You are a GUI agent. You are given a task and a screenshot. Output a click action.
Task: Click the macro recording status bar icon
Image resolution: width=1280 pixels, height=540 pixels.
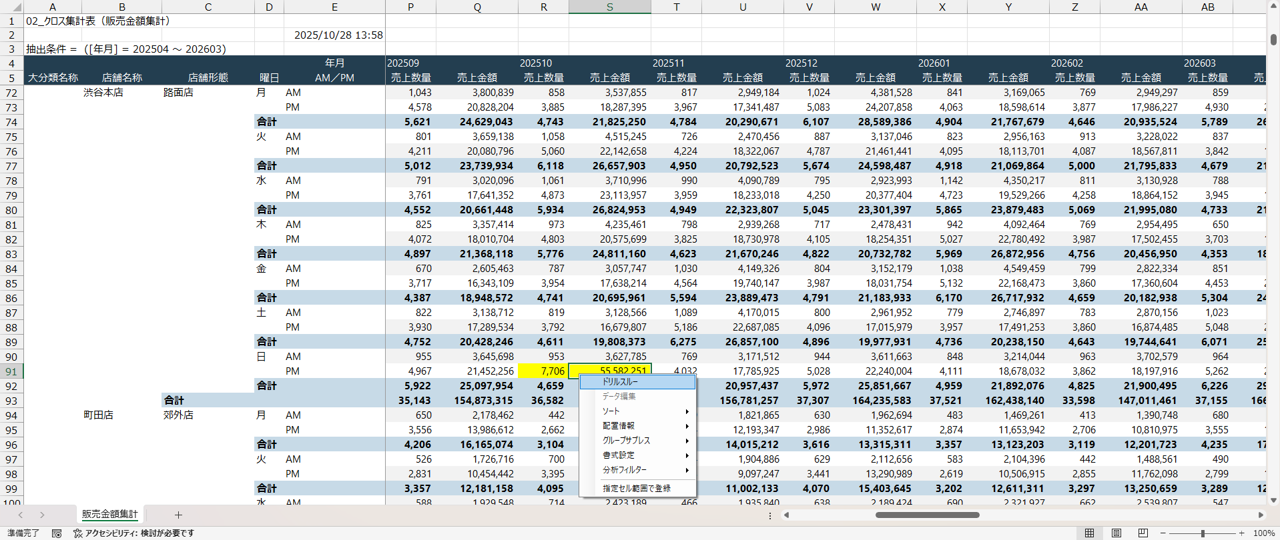[x=57, y=534]
